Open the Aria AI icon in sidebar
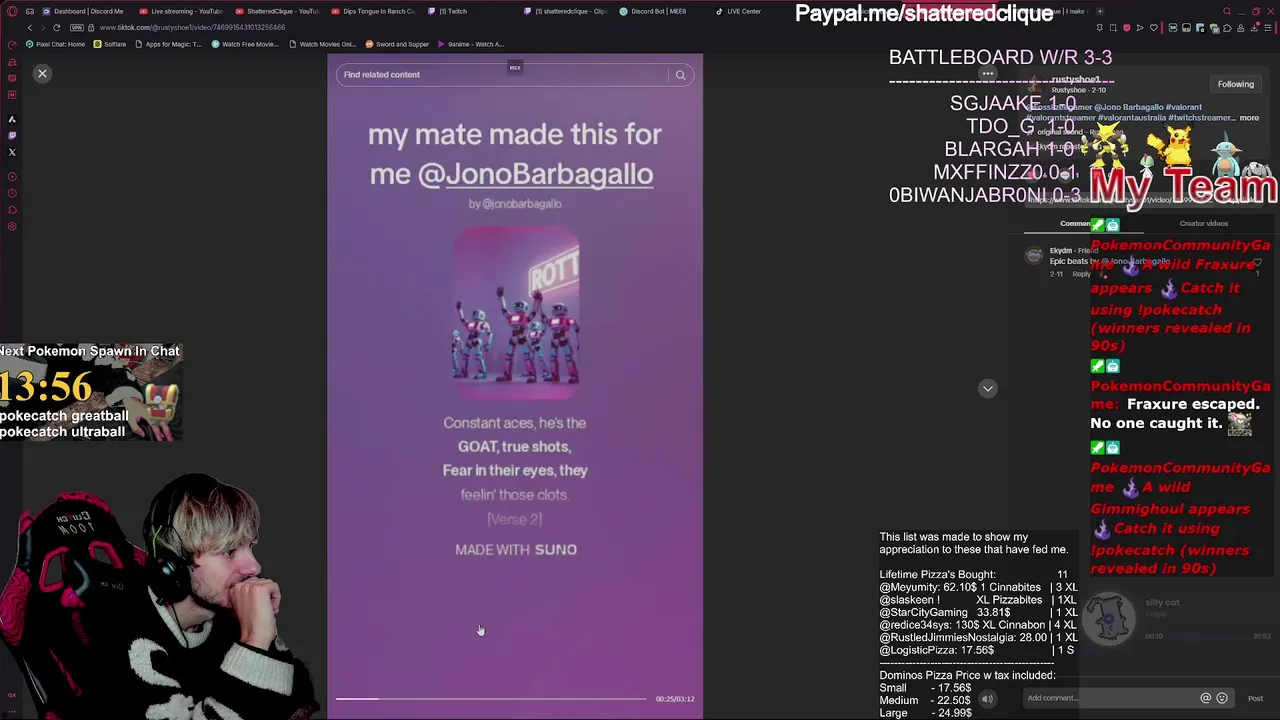The height and width of the screenshot is (720, 1280). (12, 119)
